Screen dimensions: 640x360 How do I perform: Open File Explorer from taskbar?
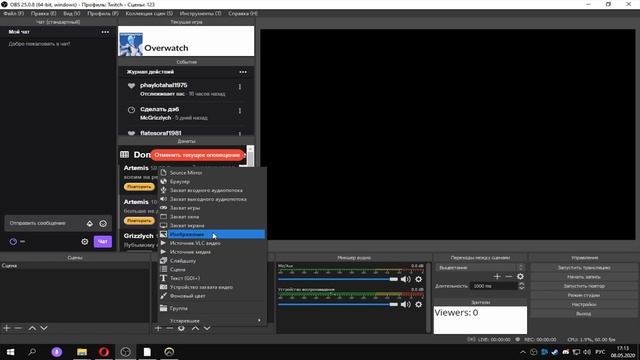[x=82, y=352]
